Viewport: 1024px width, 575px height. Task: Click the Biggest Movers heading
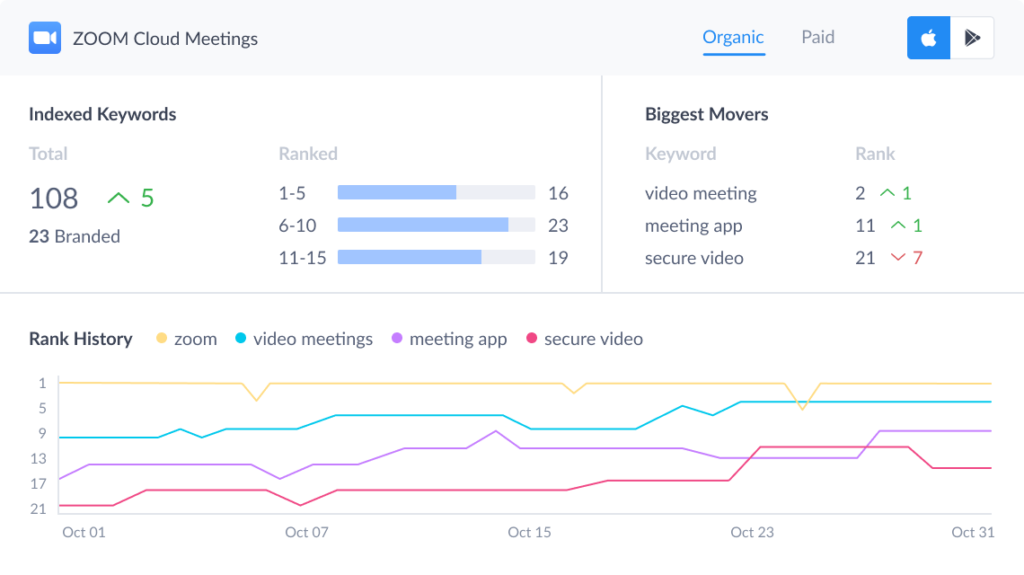707,114
